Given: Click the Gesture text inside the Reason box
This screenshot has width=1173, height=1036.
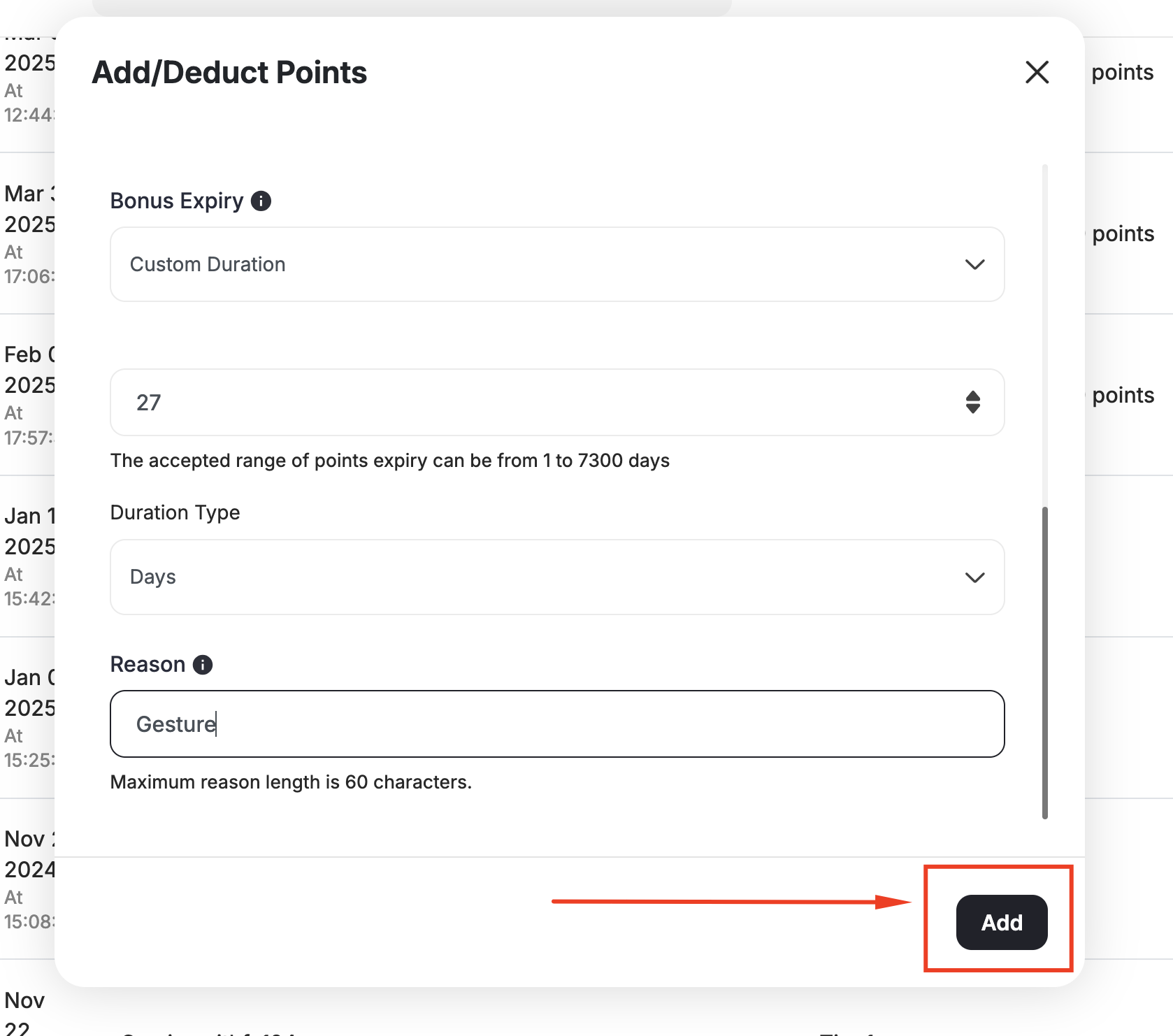Looking at the screenshot, I should (x=175, y=724).
